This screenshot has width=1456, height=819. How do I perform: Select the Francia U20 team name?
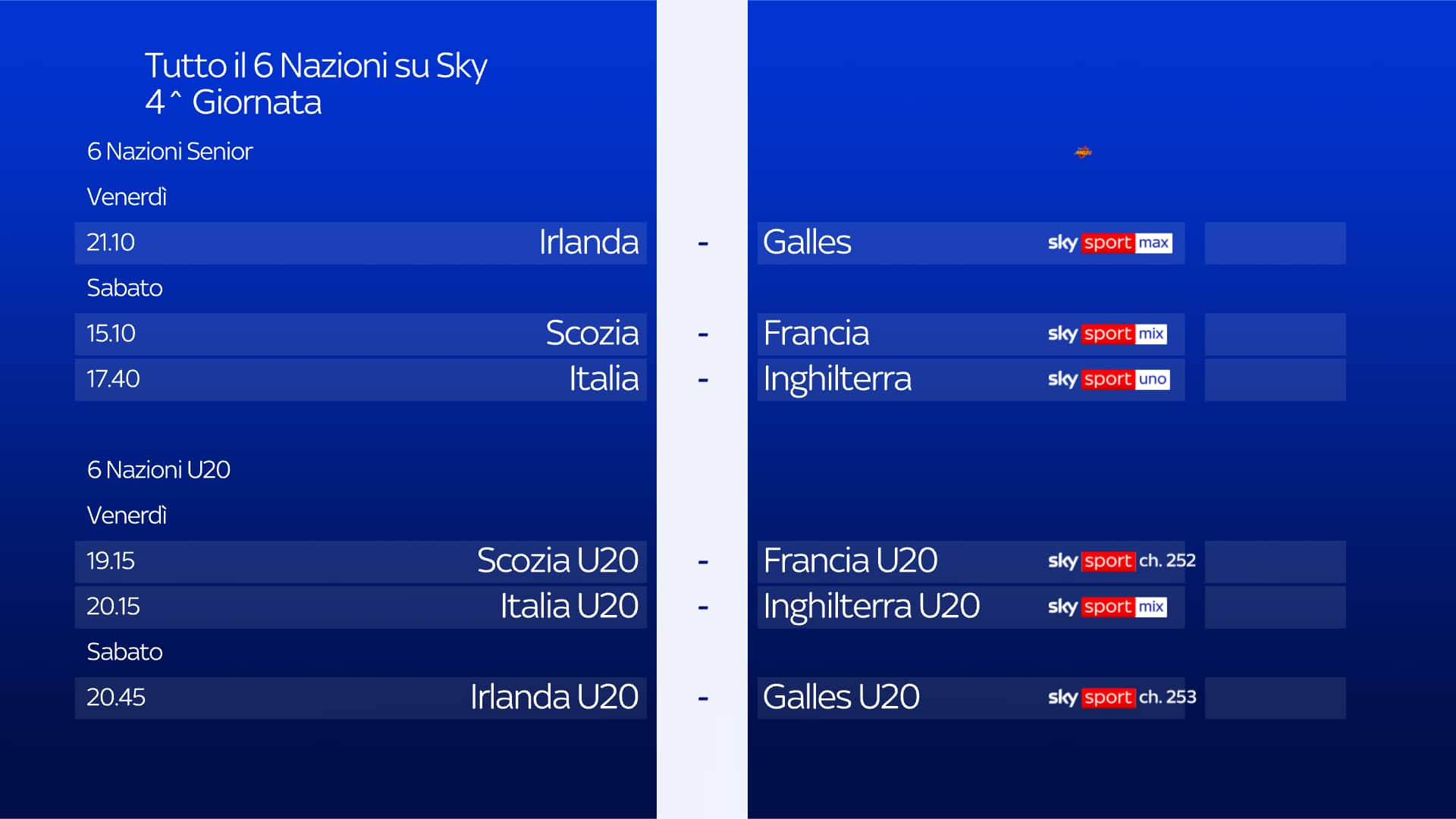pyautogui.click(x=850, y=561)
